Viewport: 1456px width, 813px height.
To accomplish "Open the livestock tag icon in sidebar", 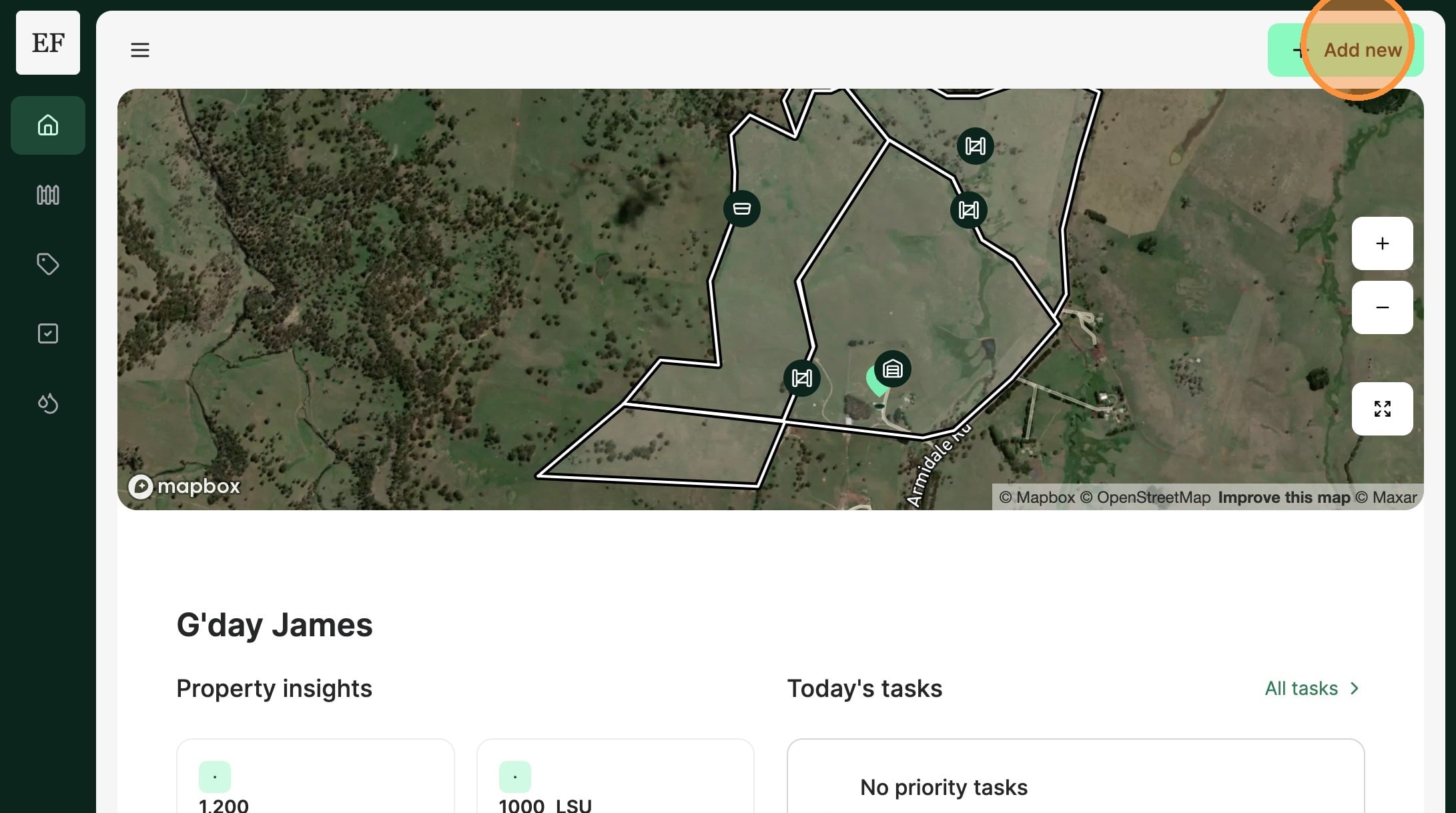I will pos(48,264).
